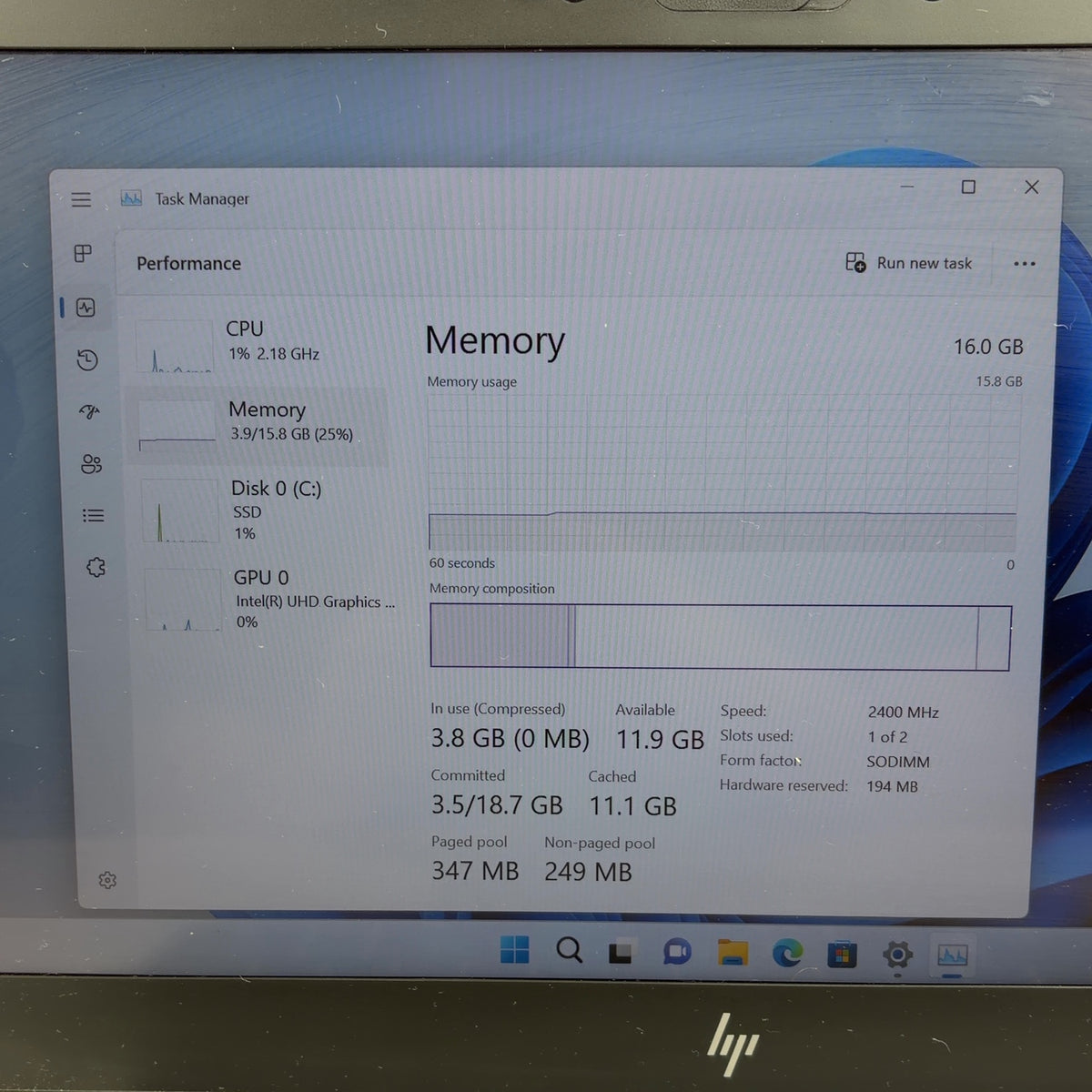This screenshot has width=1092, height=1092.
Task: Open the App history page icon
Action: (x=87, y=360)
